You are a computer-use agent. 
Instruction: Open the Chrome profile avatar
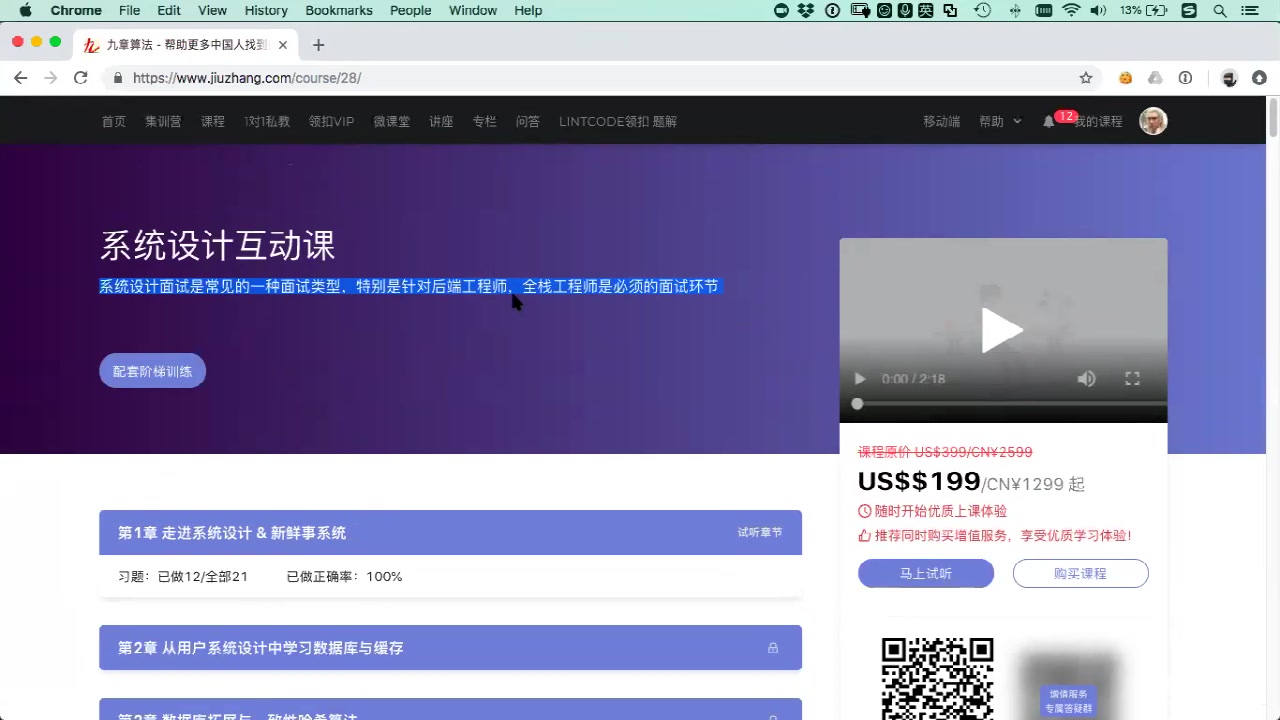(x=1230, y=78)
